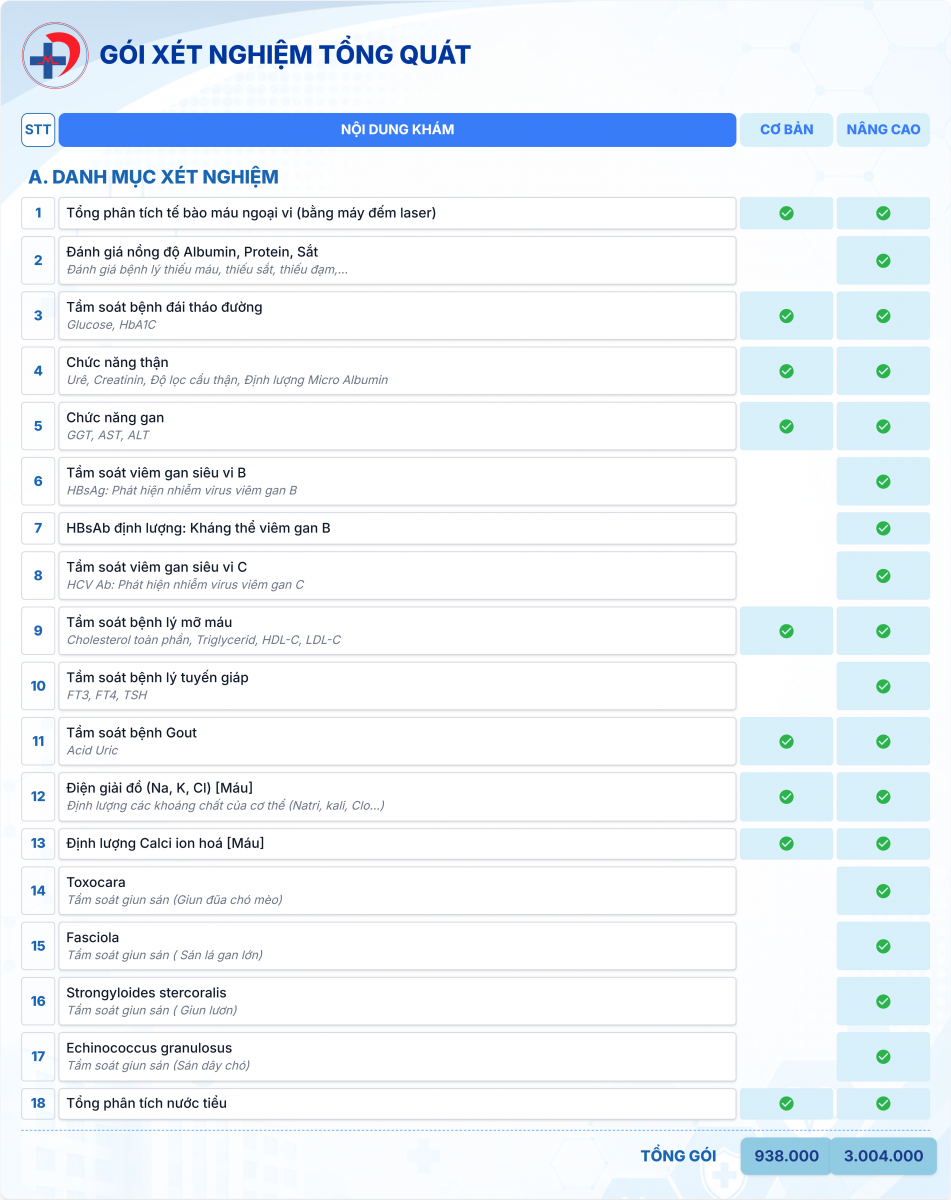The image size is (951, 1200).
Task: Click the Nâng cao checkmark for Toxocara row
Action: point(883,891)
